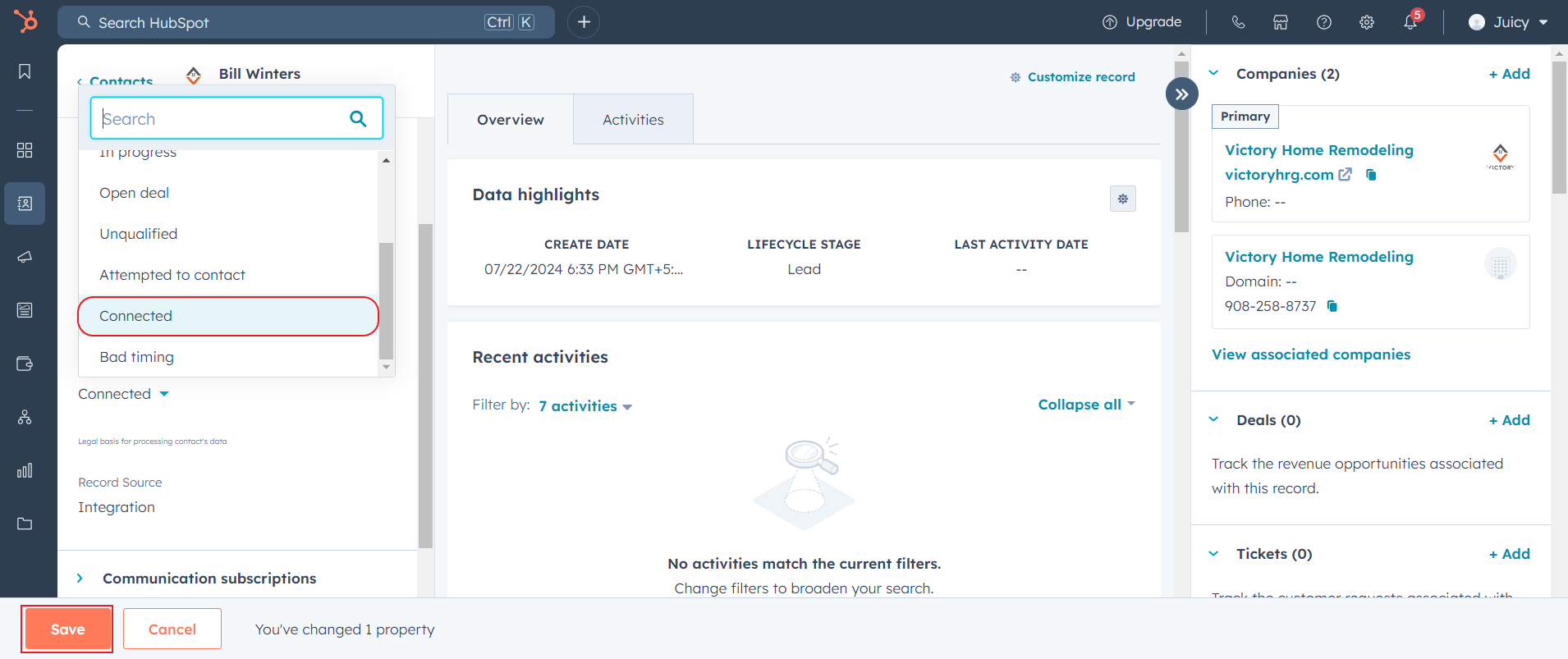
Task: Click the Primary company label badge
Action: pos(1245,117)
